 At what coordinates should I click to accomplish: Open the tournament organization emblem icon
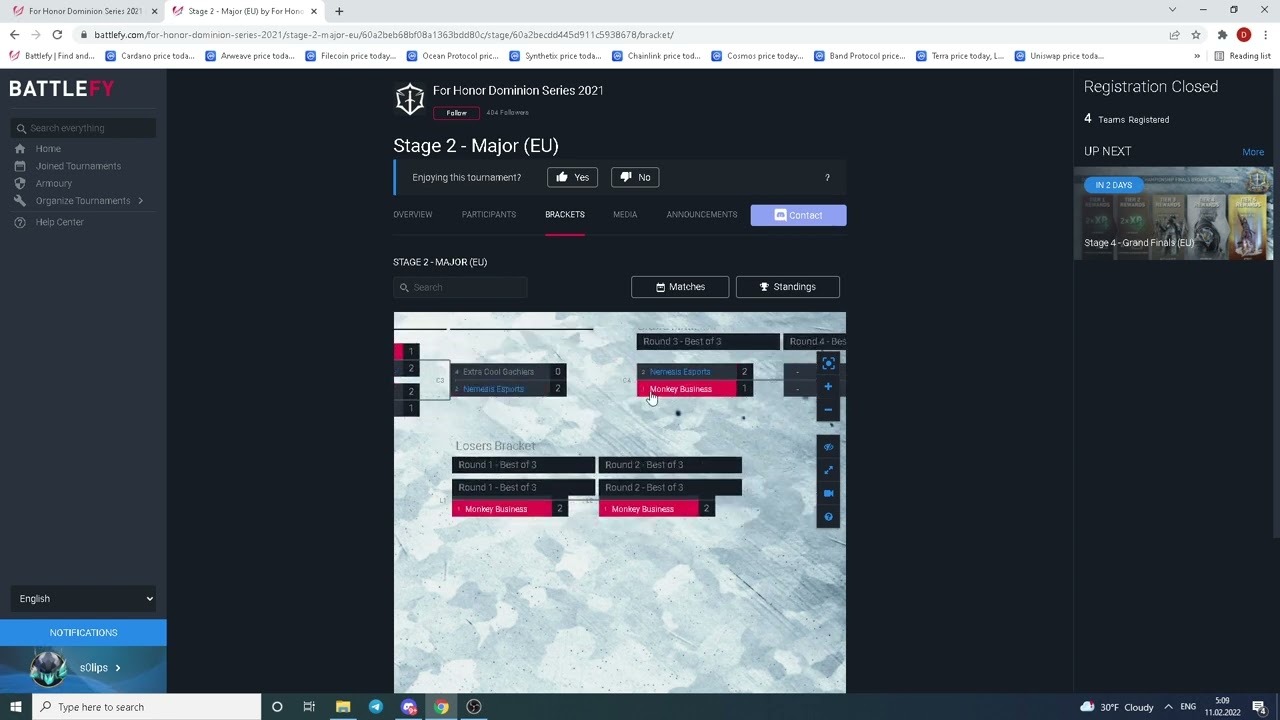pyautogui.click(x=409, y=99)
